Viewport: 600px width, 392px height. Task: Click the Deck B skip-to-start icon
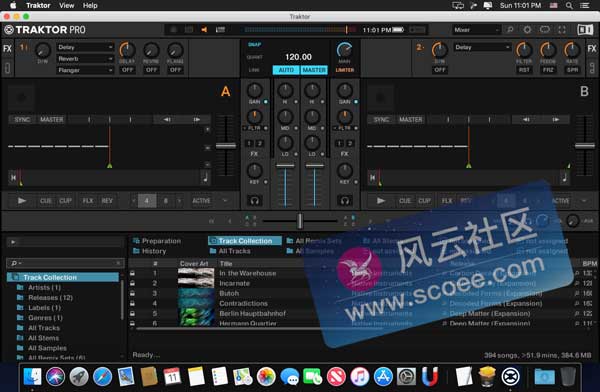[373, 177]
